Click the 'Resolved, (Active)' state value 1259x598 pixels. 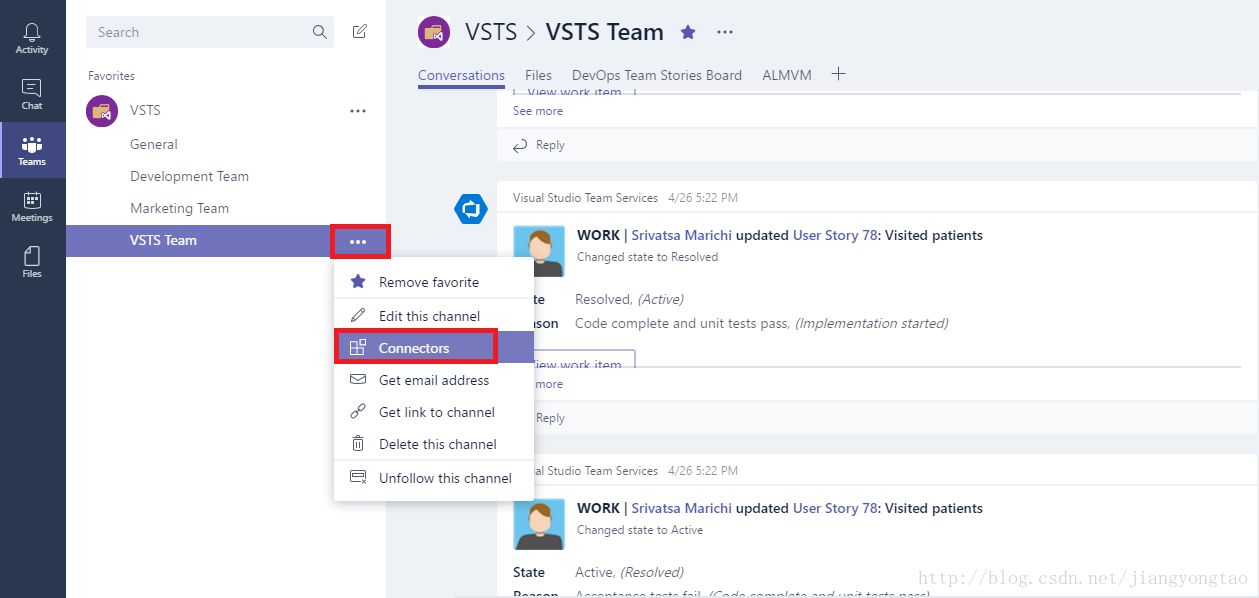(x=630, y=299)
